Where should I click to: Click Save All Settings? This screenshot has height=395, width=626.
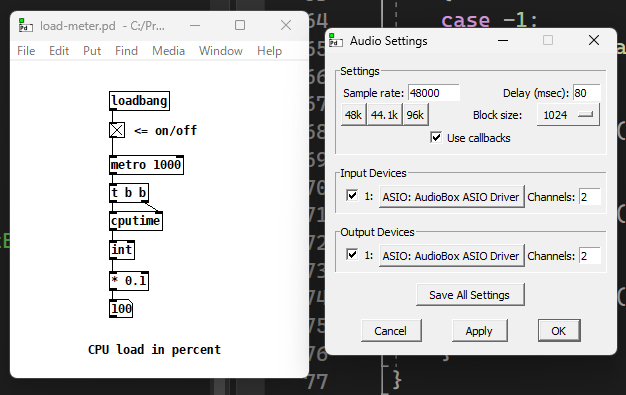(x=470, y=295)
